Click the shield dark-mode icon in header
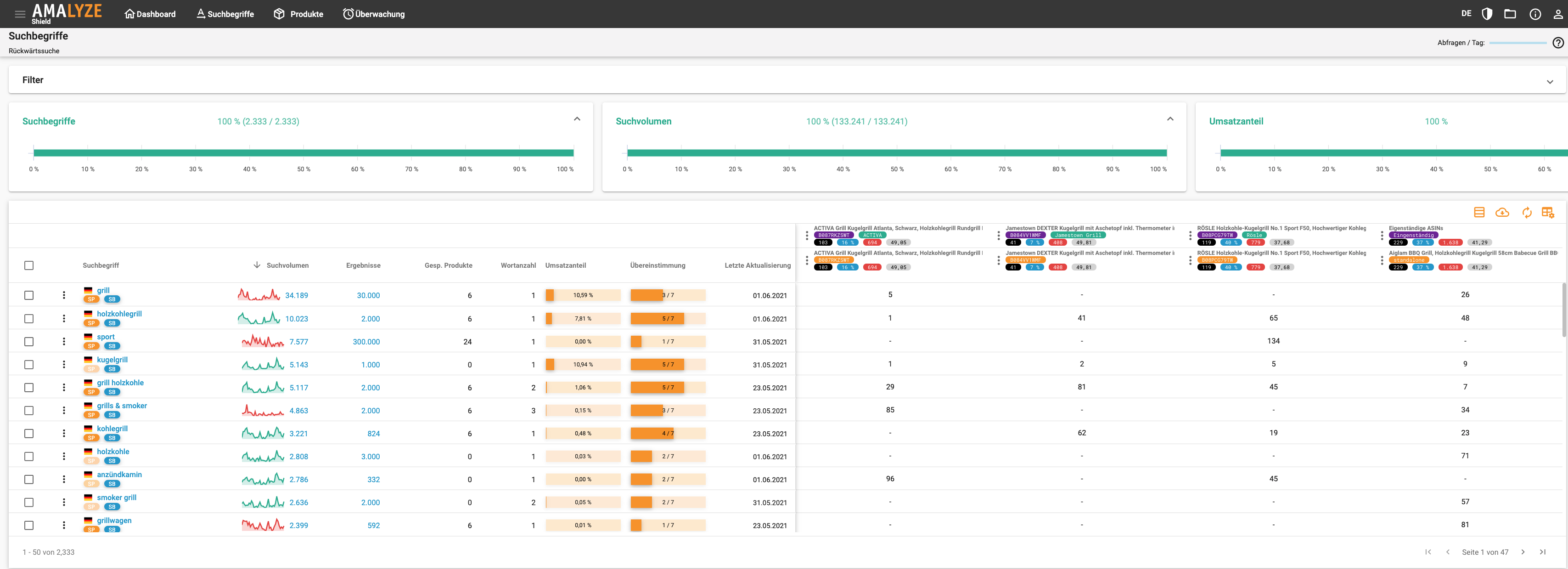The height and width of the screenshot is (569, 1568). tap(1487, 14)
